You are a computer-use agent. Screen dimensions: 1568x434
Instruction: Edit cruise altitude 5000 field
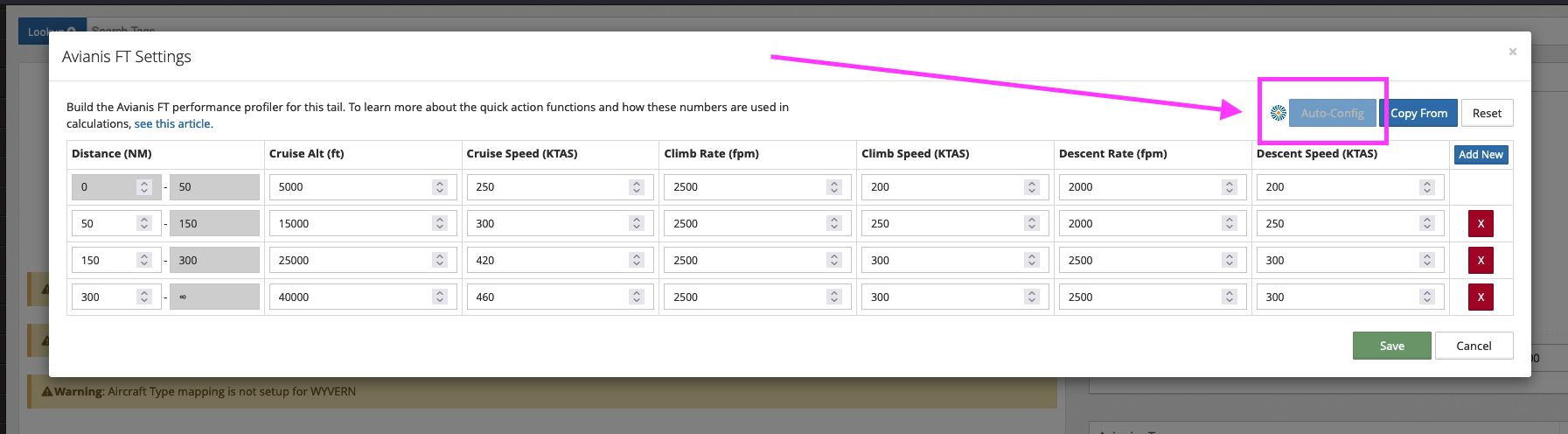pyautogui.click(x=362, y=186)
